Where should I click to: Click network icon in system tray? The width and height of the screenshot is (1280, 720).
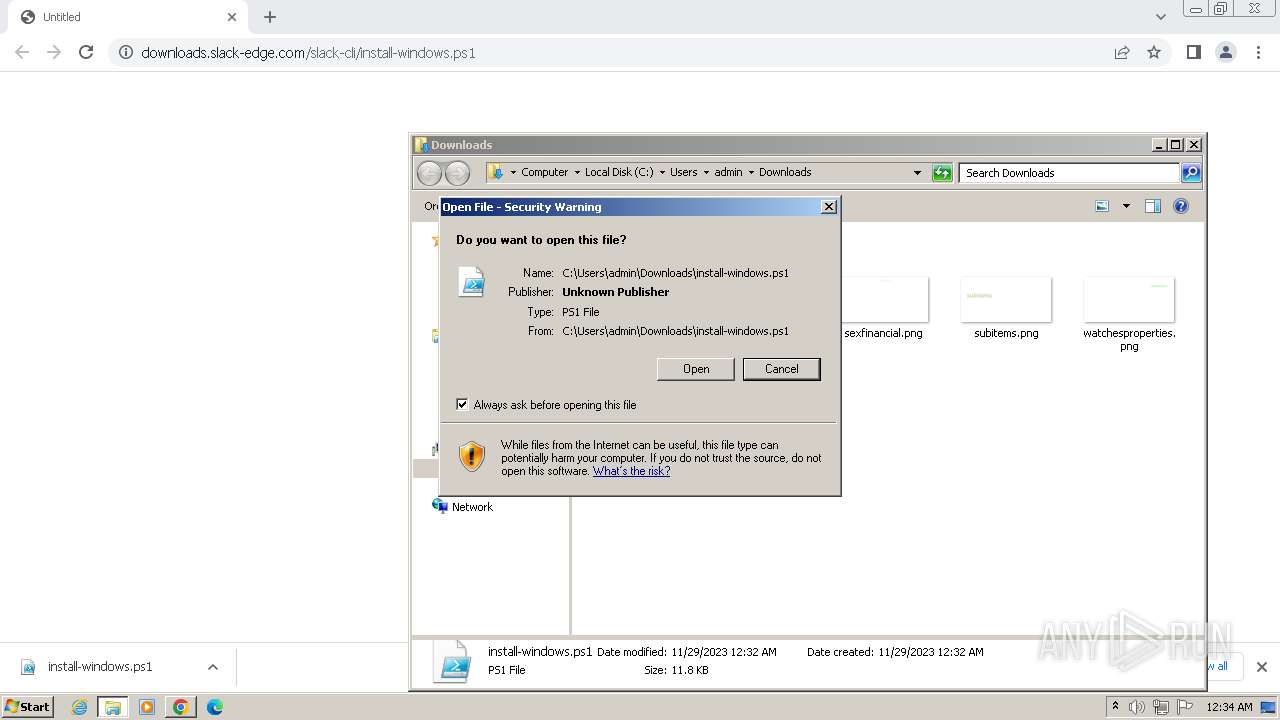coord(1161,707)
